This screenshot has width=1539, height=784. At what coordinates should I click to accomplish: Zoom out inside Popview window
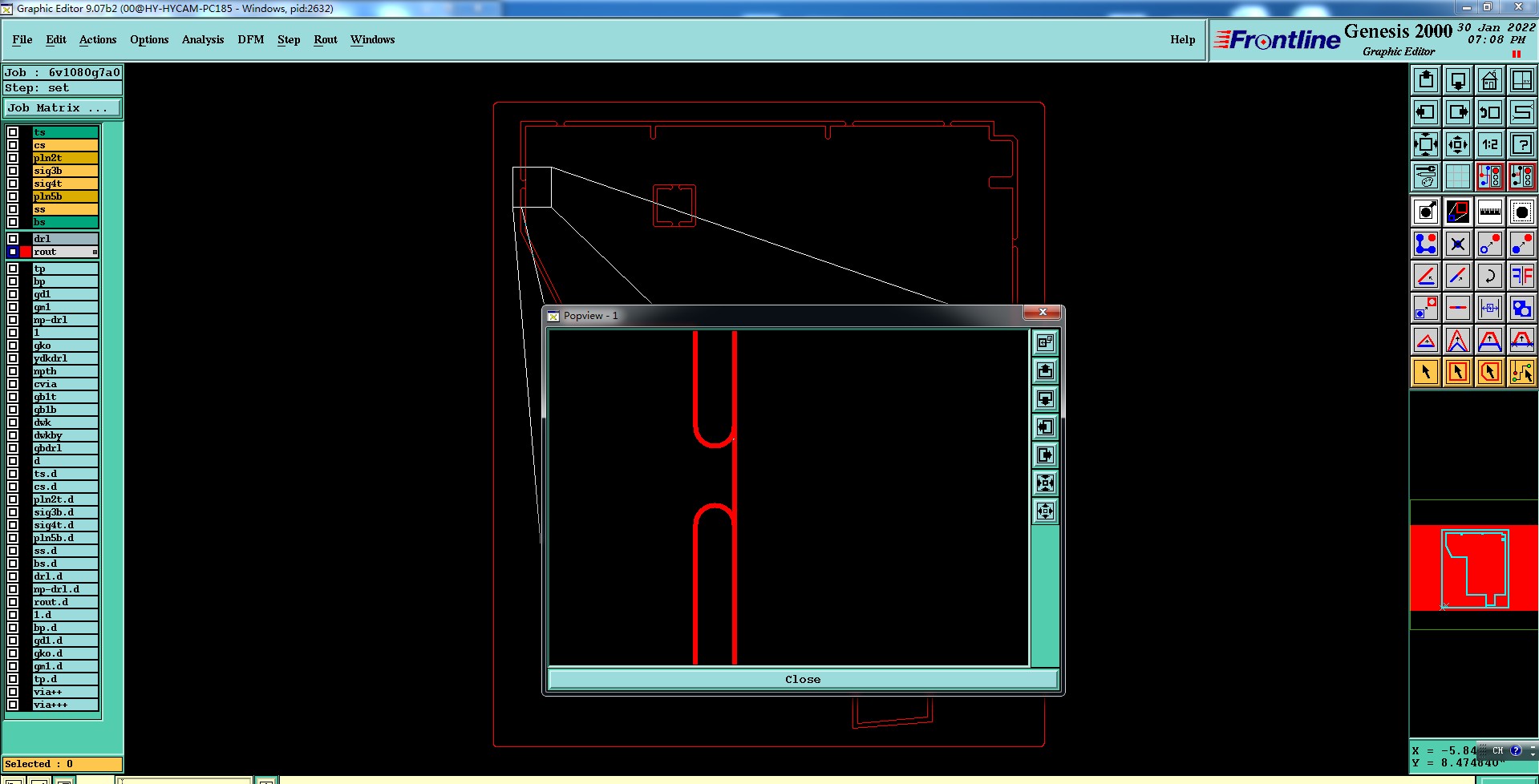click(1045, 511)
